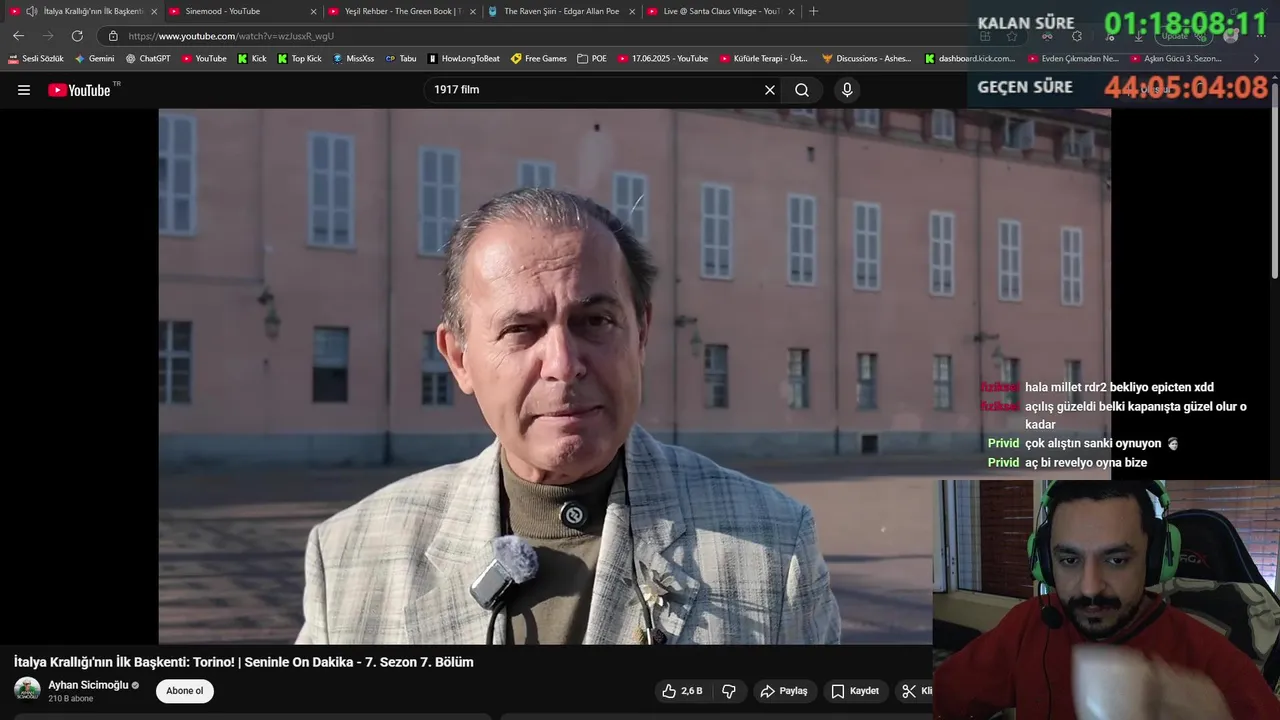Open the Tabu bookmark
Viewport: 1280px width, 720px height.
click(401, 59)
